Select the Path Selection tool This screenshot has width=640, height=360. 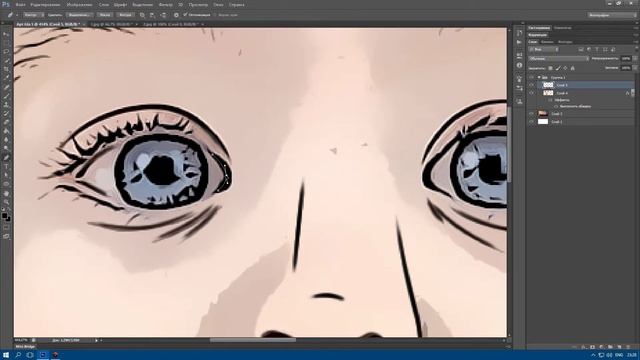[x=6, y=175]
